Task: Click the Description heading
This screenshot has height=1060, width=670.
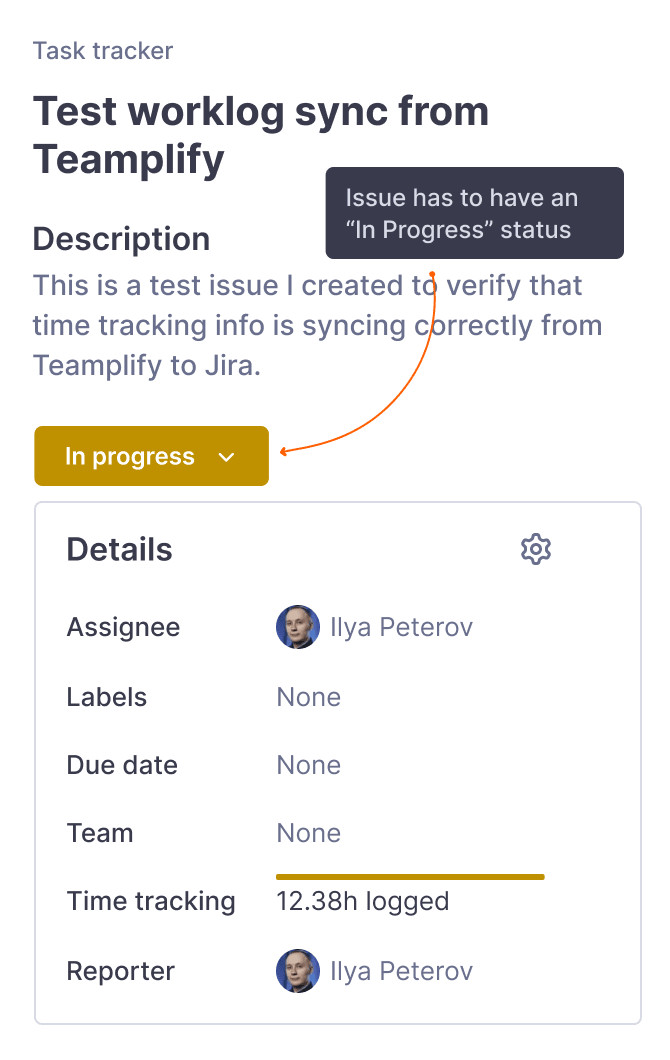Action: (x=121, y=239)
